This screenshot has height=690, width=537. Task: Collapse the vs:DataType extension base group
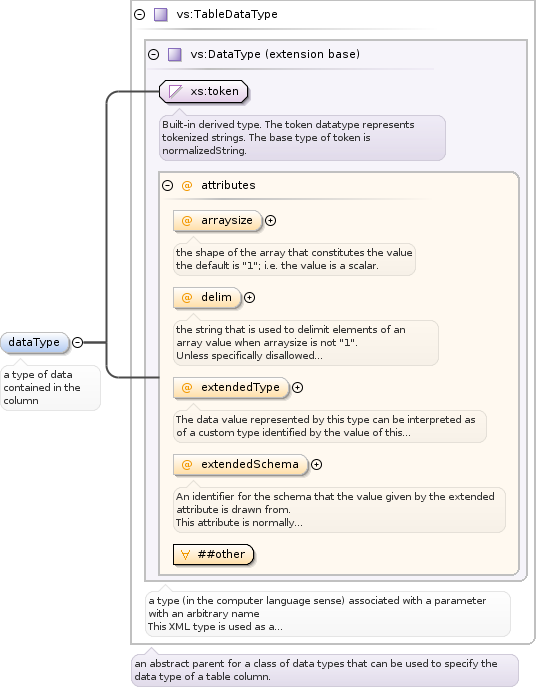tap(154, 55)
